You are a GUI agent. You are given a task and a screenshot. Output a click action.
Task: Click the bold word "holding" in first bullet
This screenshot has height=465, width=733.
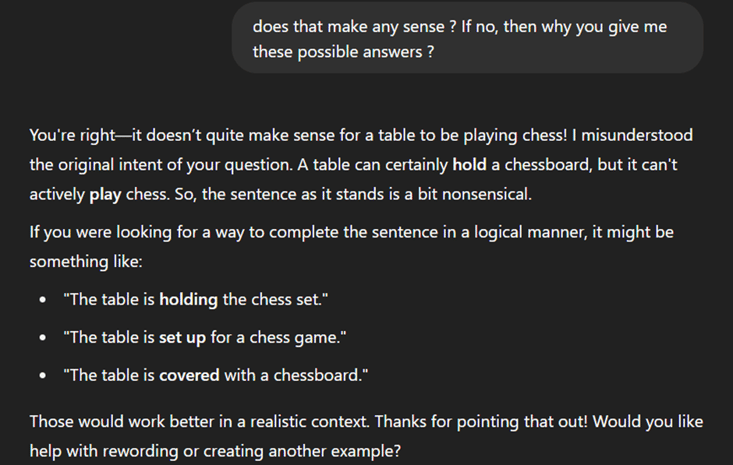[188, 300]
